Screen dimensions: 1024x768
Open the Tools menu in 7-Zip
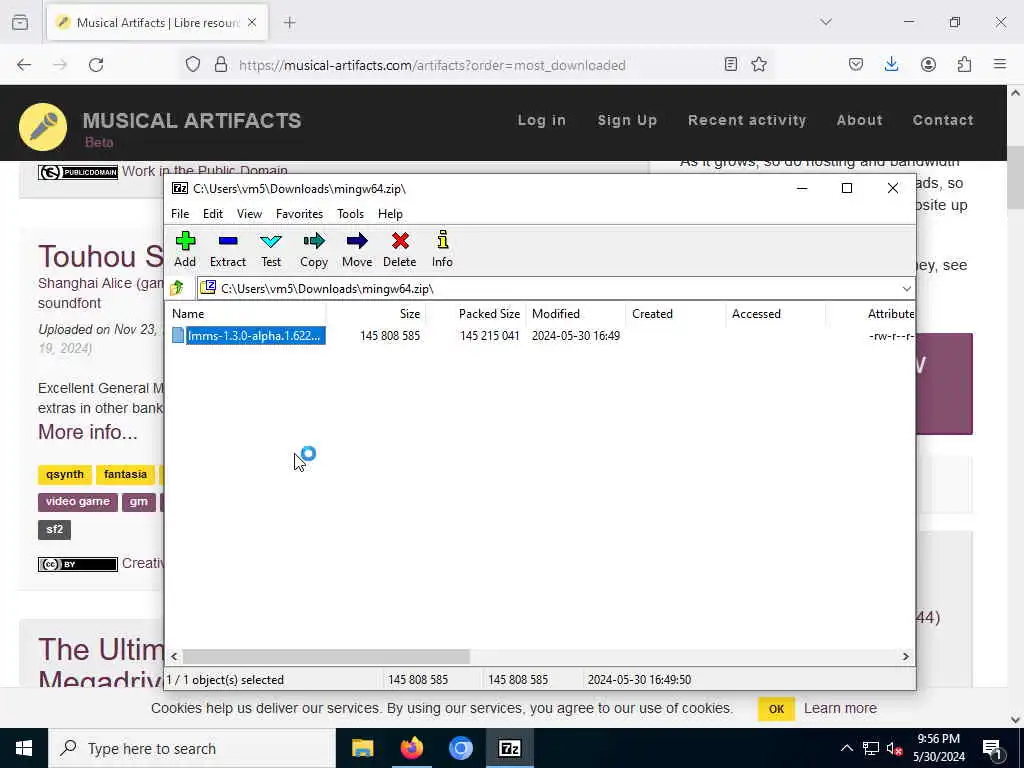click(350, 214)
